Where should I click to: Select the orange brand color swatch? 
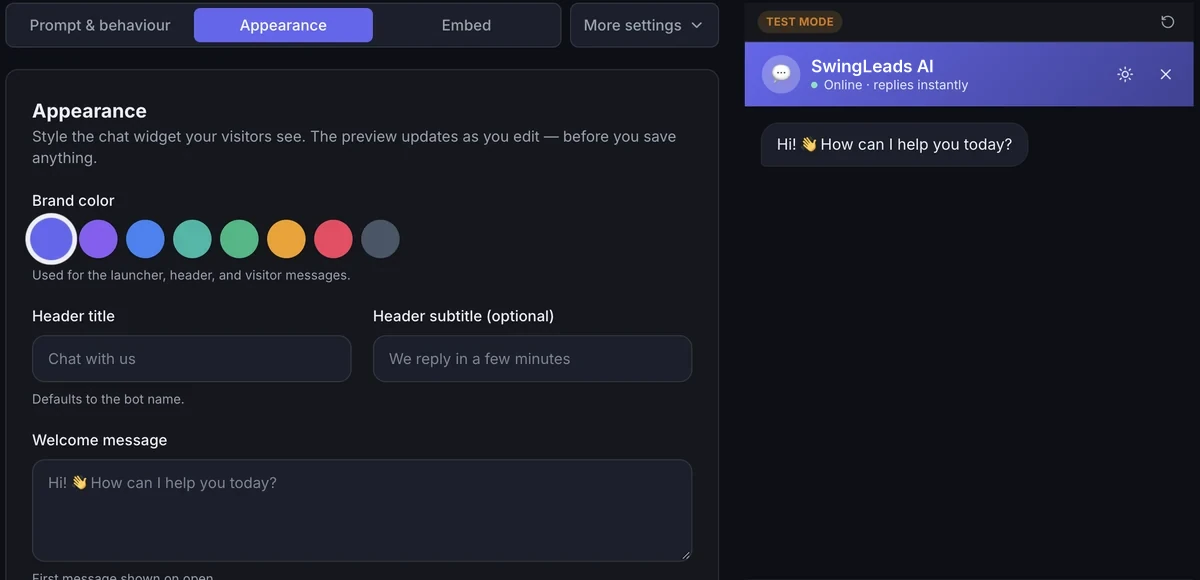tap(286, 239)
